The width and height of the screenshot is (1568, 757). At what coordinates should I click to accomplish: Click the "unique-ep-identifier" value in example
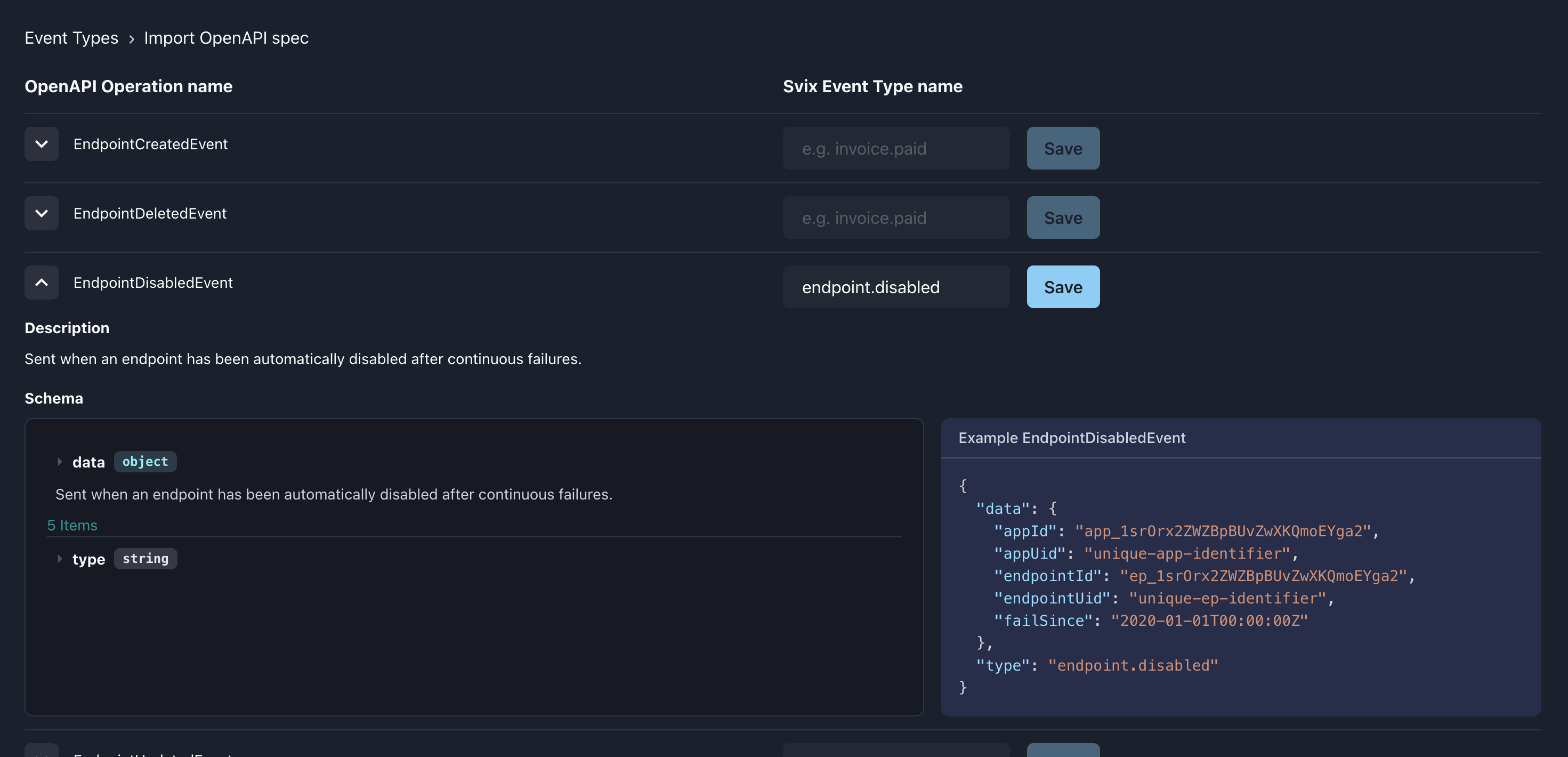coord(1228,599)
